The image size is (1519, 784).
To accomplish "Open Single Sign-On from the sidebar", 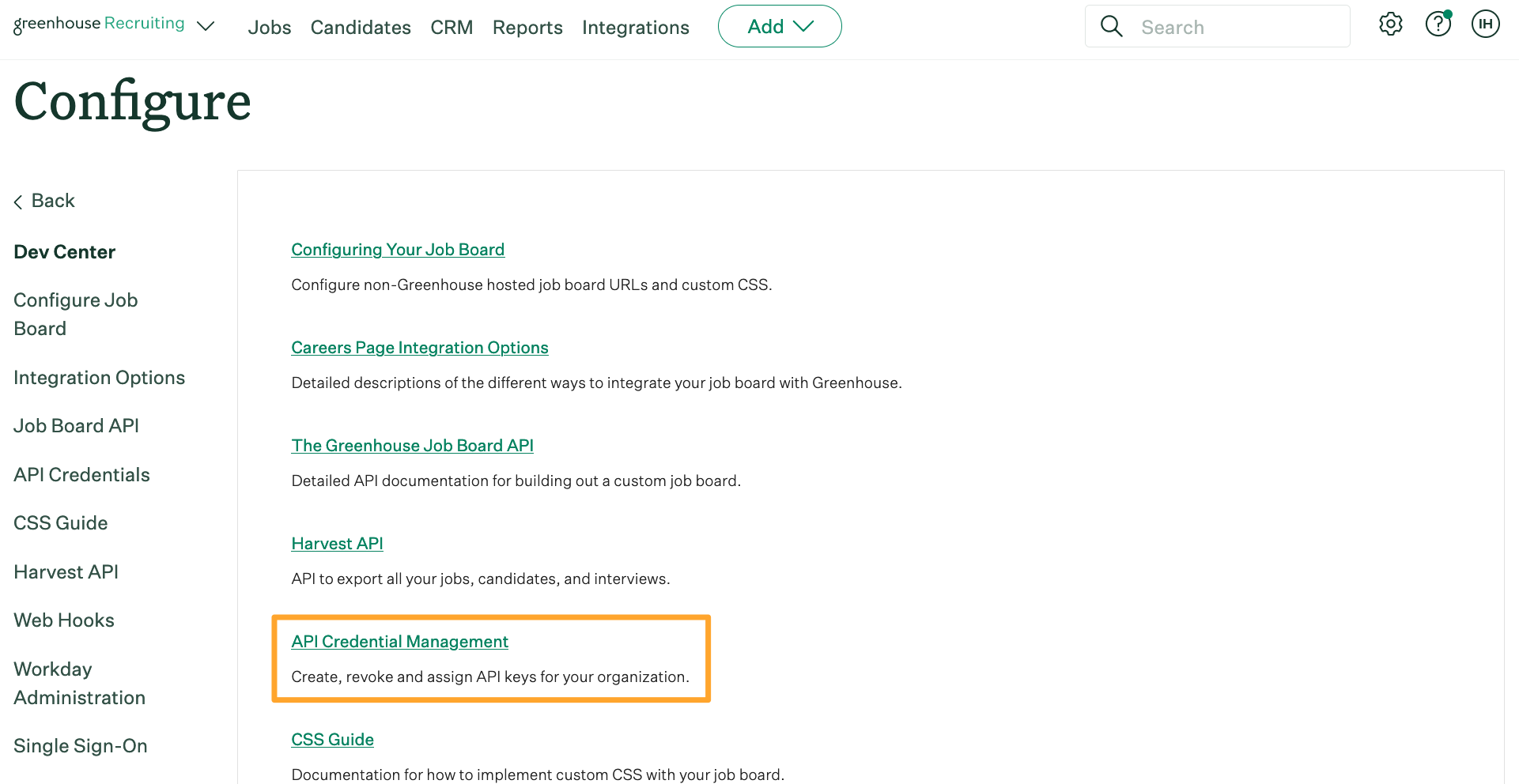I will (x=80, y=745).
